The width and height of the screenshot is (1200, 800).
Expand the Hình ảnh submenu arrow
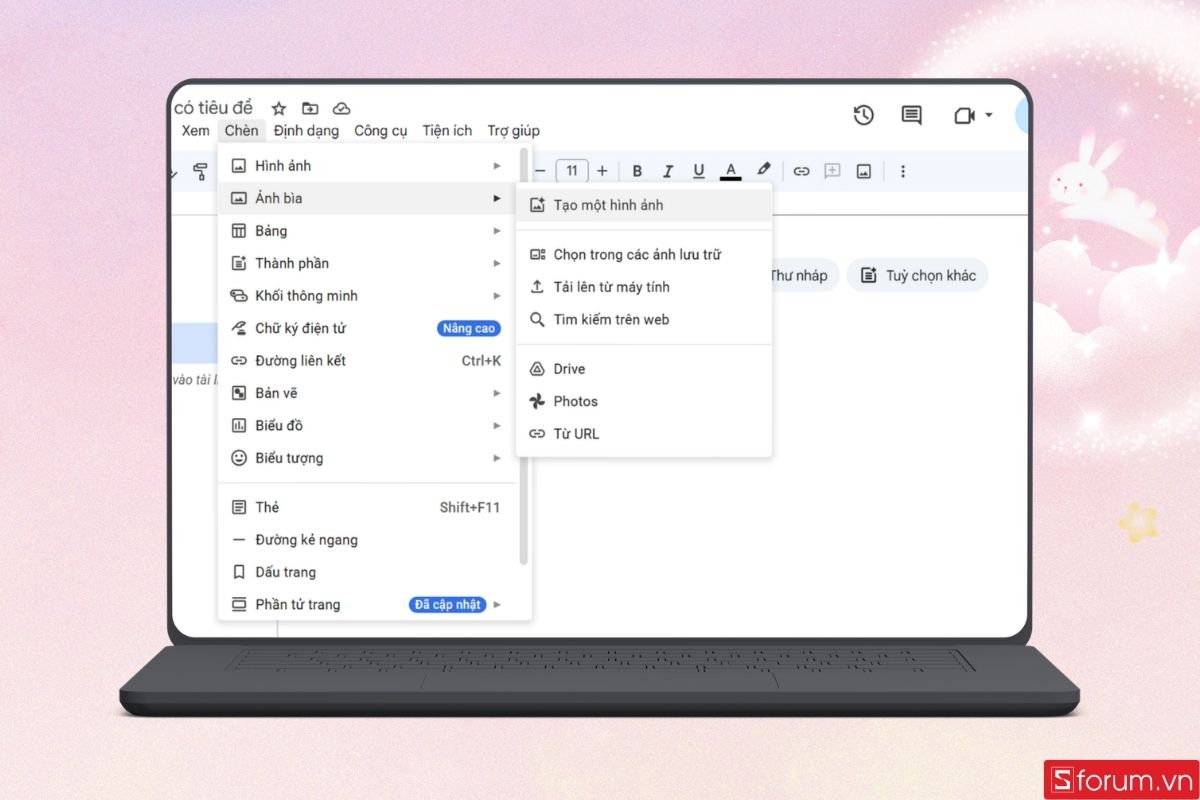point(496,165)
